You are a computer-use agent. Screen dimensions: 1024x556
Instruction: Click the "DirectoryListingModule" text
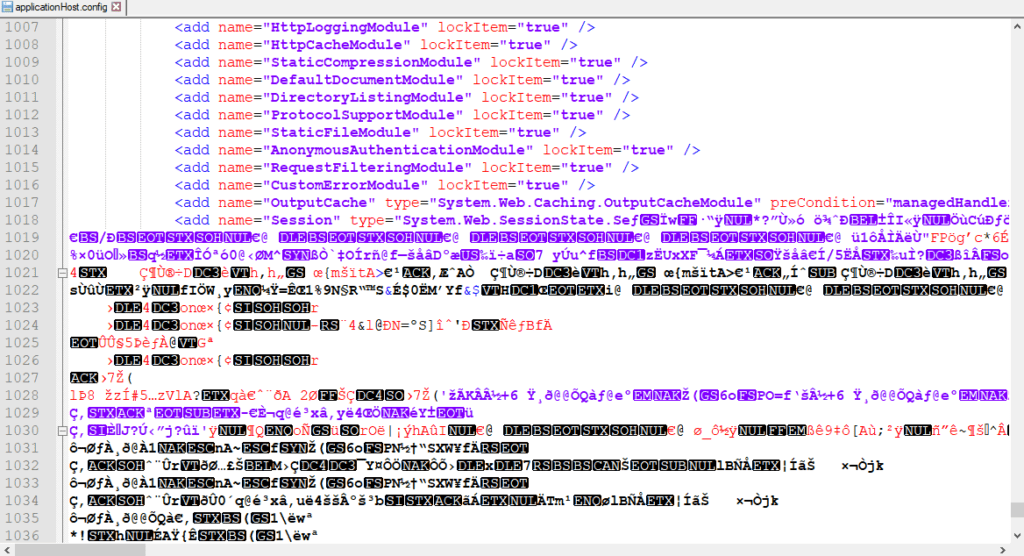pyautogui.click(x=367, y=97)
